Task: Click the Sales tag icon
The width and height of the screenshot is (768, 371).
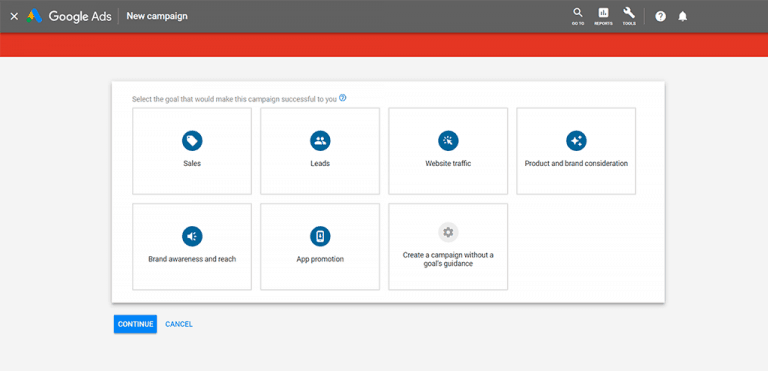Action: [x=192, y=141]
